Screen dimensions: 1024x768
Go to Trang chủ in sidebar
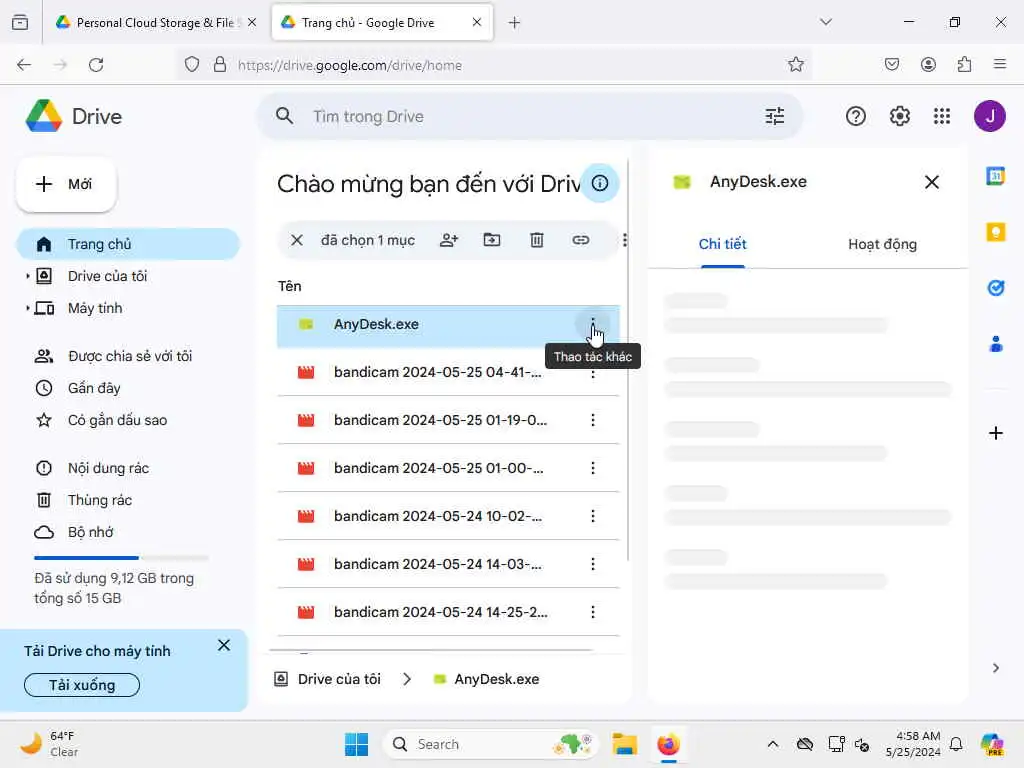coord(128,244)
